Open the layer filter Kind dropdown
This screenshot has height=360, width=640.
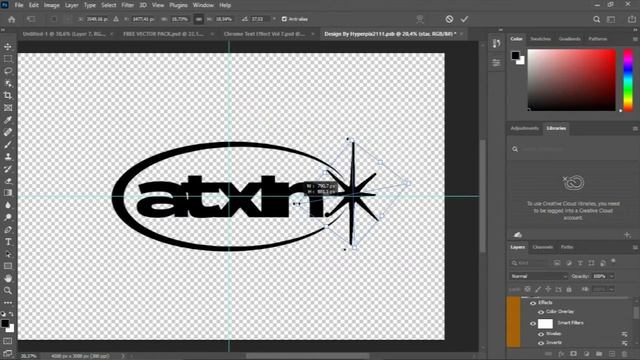[x=529, y=263]
